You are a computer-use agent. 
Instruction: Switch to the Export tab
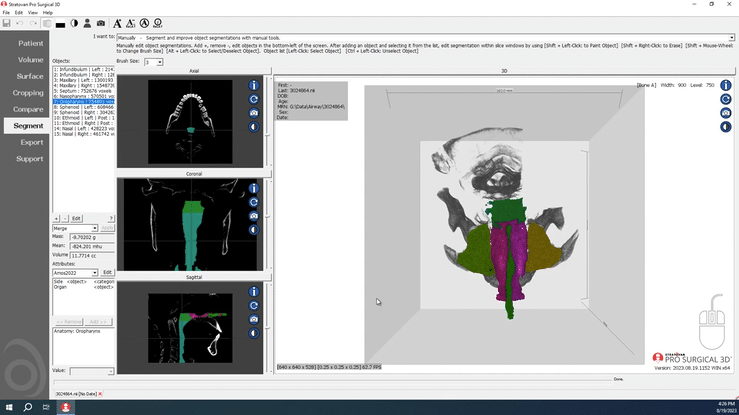click(x=30, y=142)
